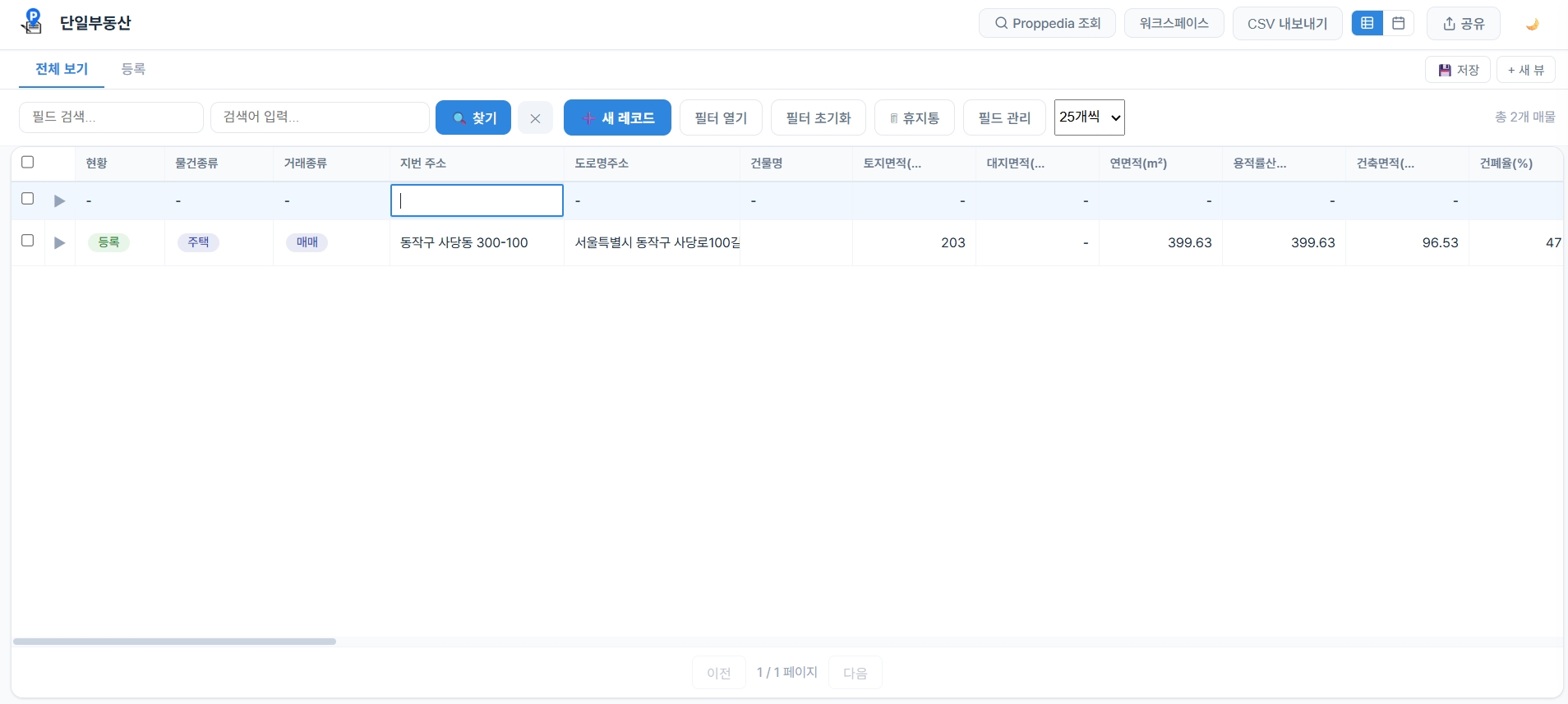
Task: Open 워크스페이스 button
Action: [x=1174, y=23]
